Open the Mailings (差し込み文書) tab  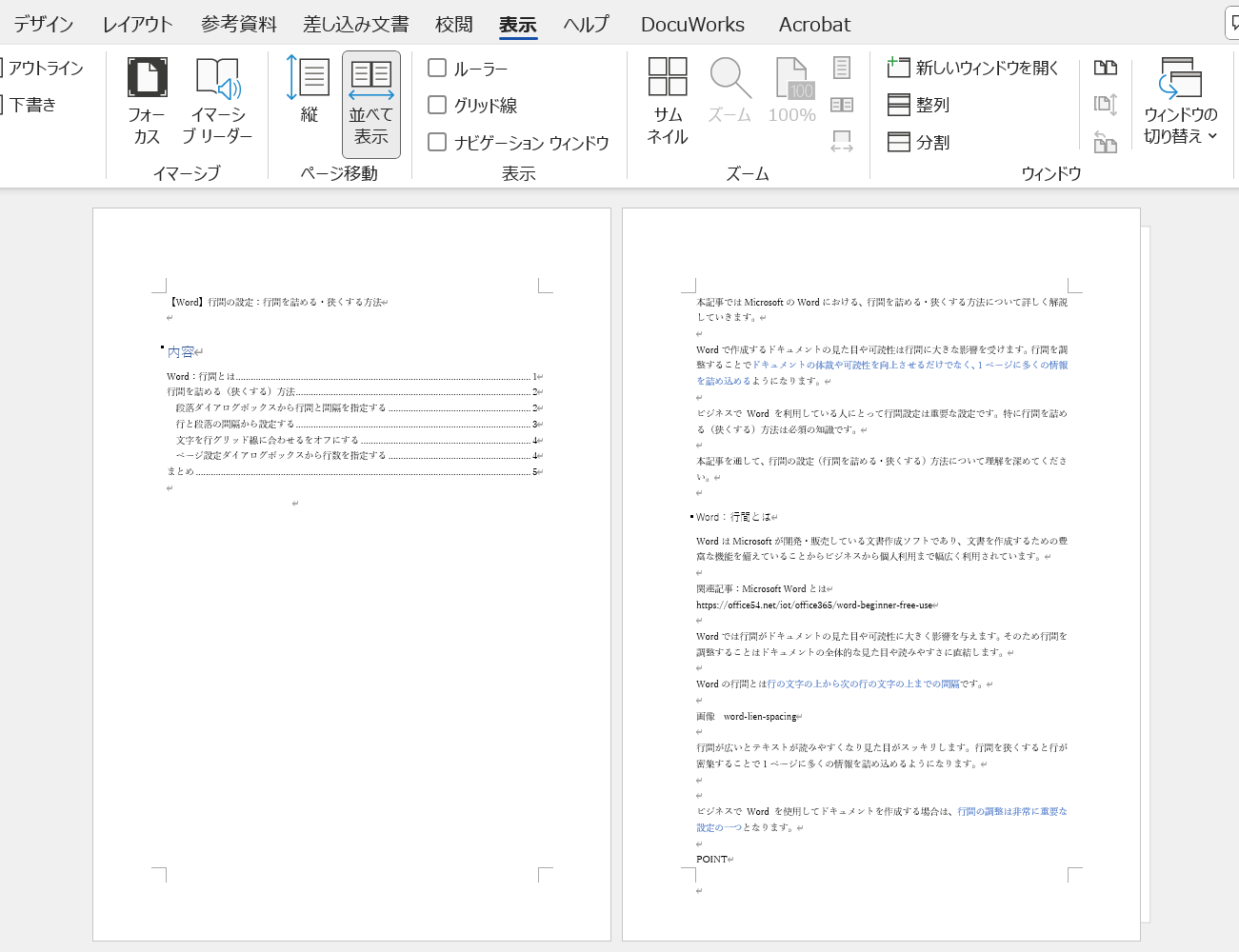356,24
